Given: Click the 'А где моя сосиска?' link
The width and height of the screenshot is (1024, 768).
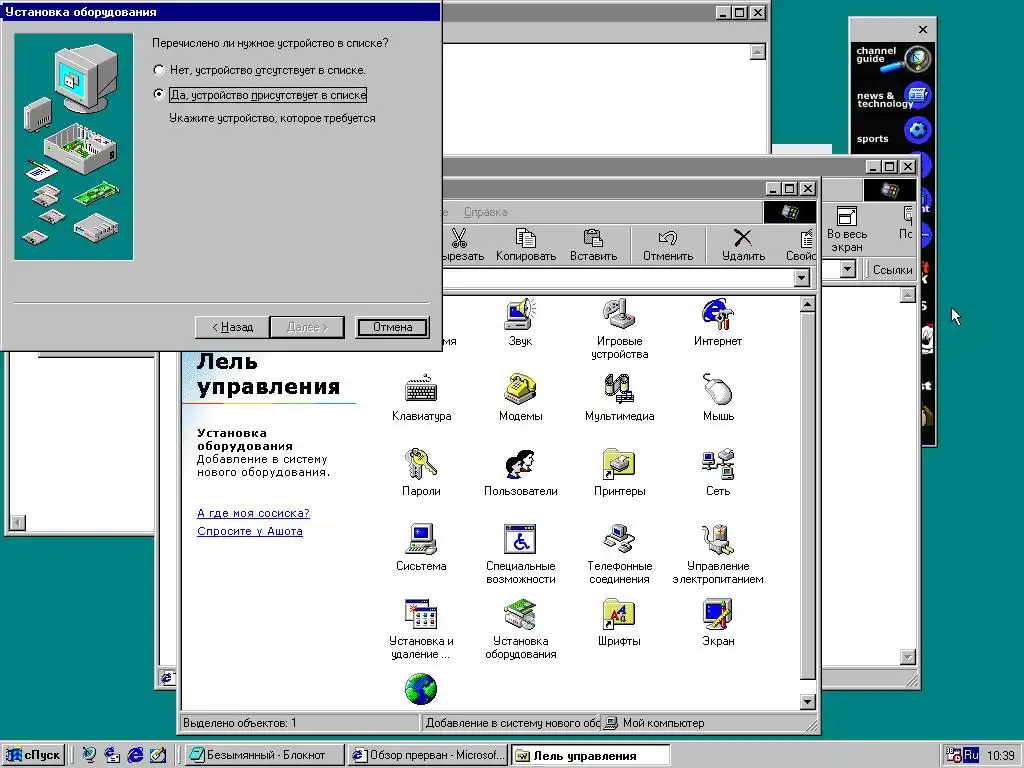Looking at the screenshot, I should 253,513.
